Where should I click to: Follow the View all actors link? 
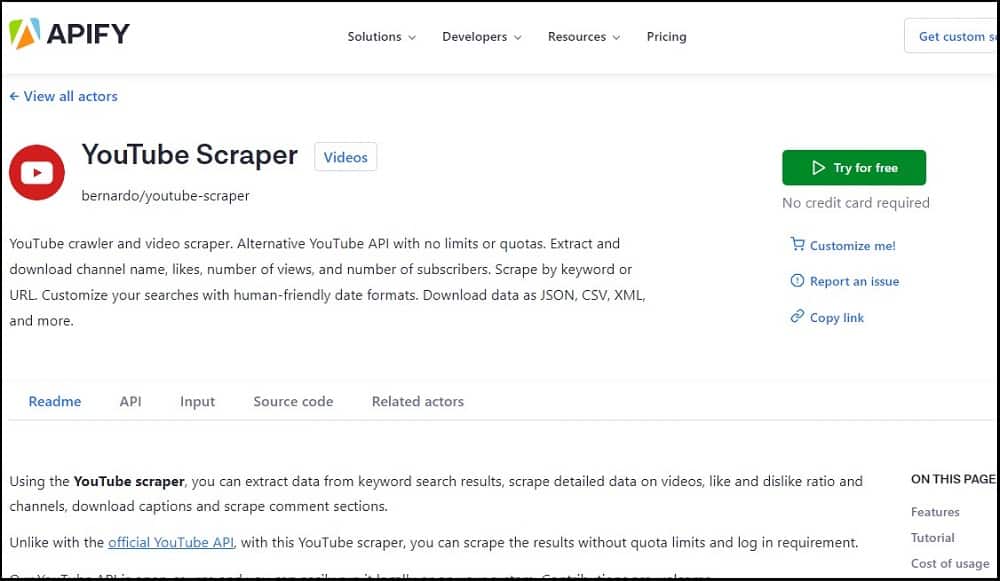point(63,96)
